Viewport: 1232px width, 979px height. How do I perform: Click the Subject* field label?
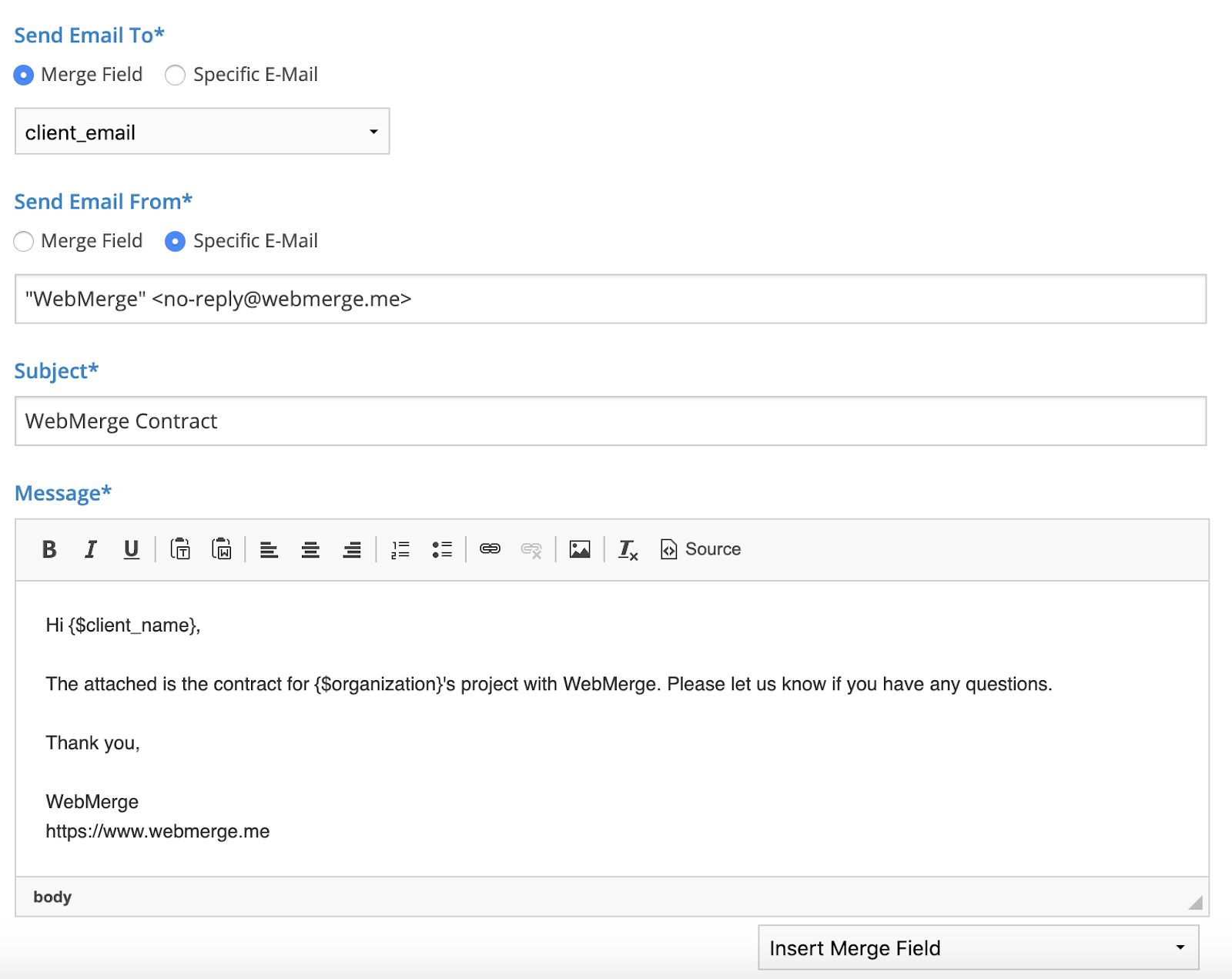56,371
